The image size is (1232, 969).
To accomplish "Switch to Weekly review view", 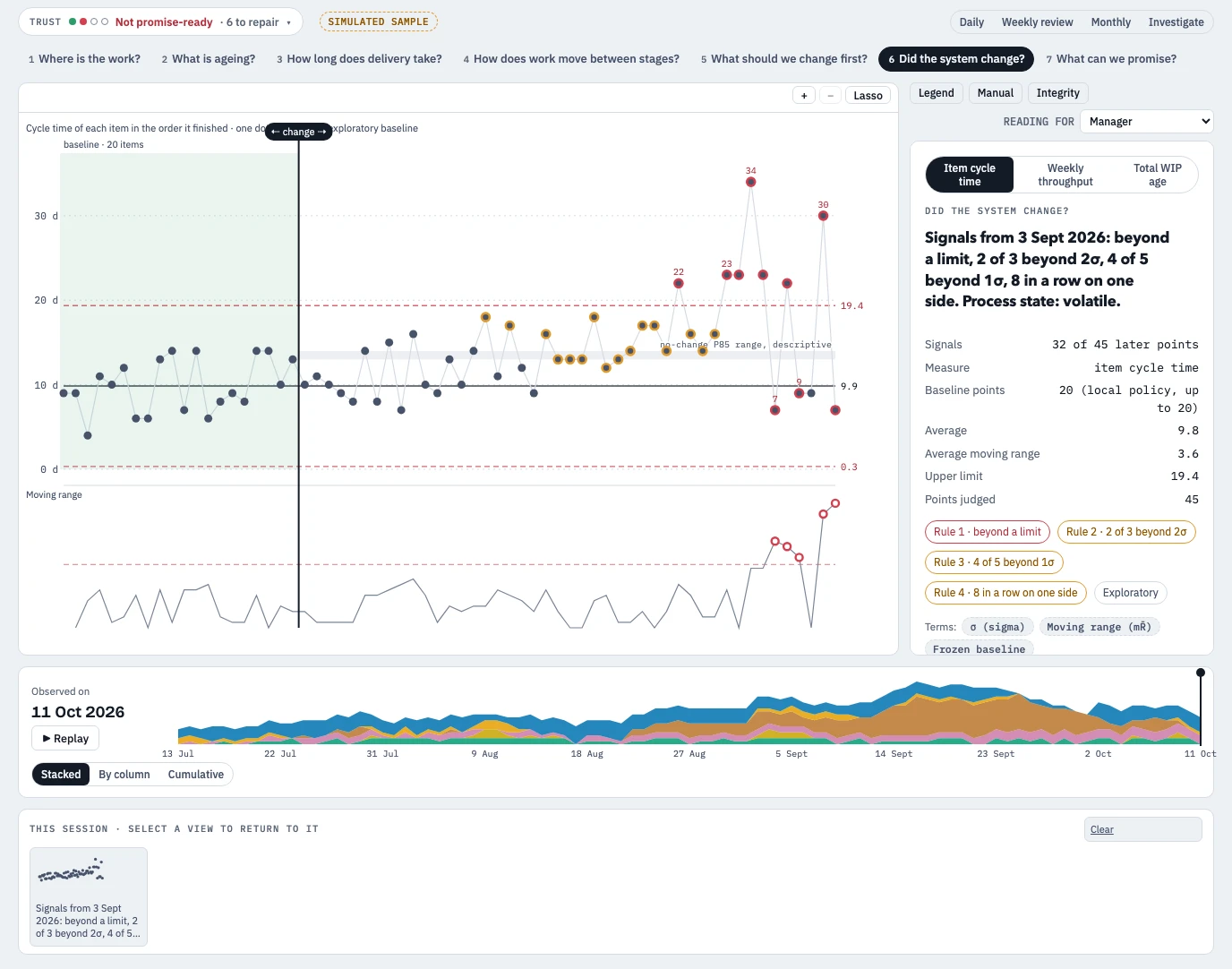I will click(1037, 22).
